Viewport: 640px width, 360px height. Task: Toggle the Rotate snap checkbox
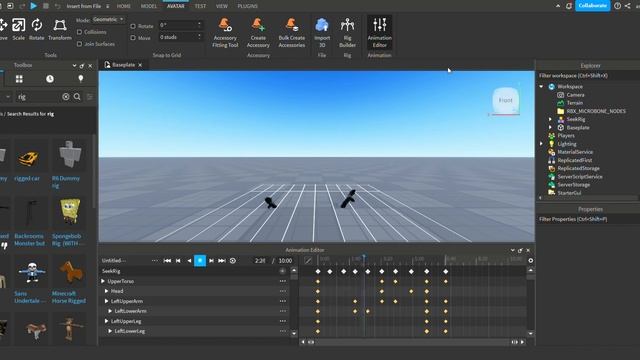pos(133,26)
